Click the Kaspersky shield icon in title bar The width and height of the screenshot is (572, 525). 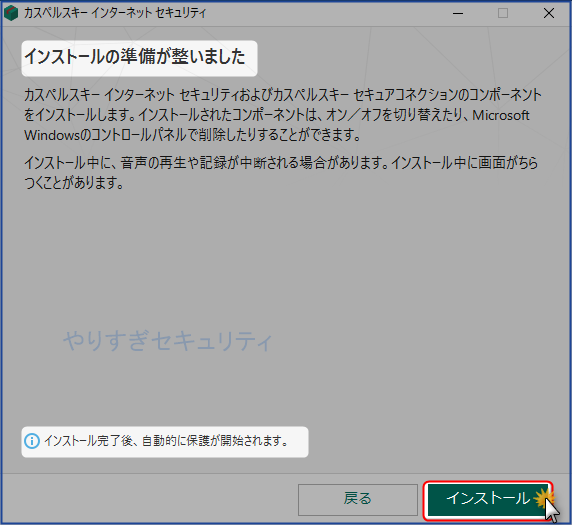click(x=11, y=13)
